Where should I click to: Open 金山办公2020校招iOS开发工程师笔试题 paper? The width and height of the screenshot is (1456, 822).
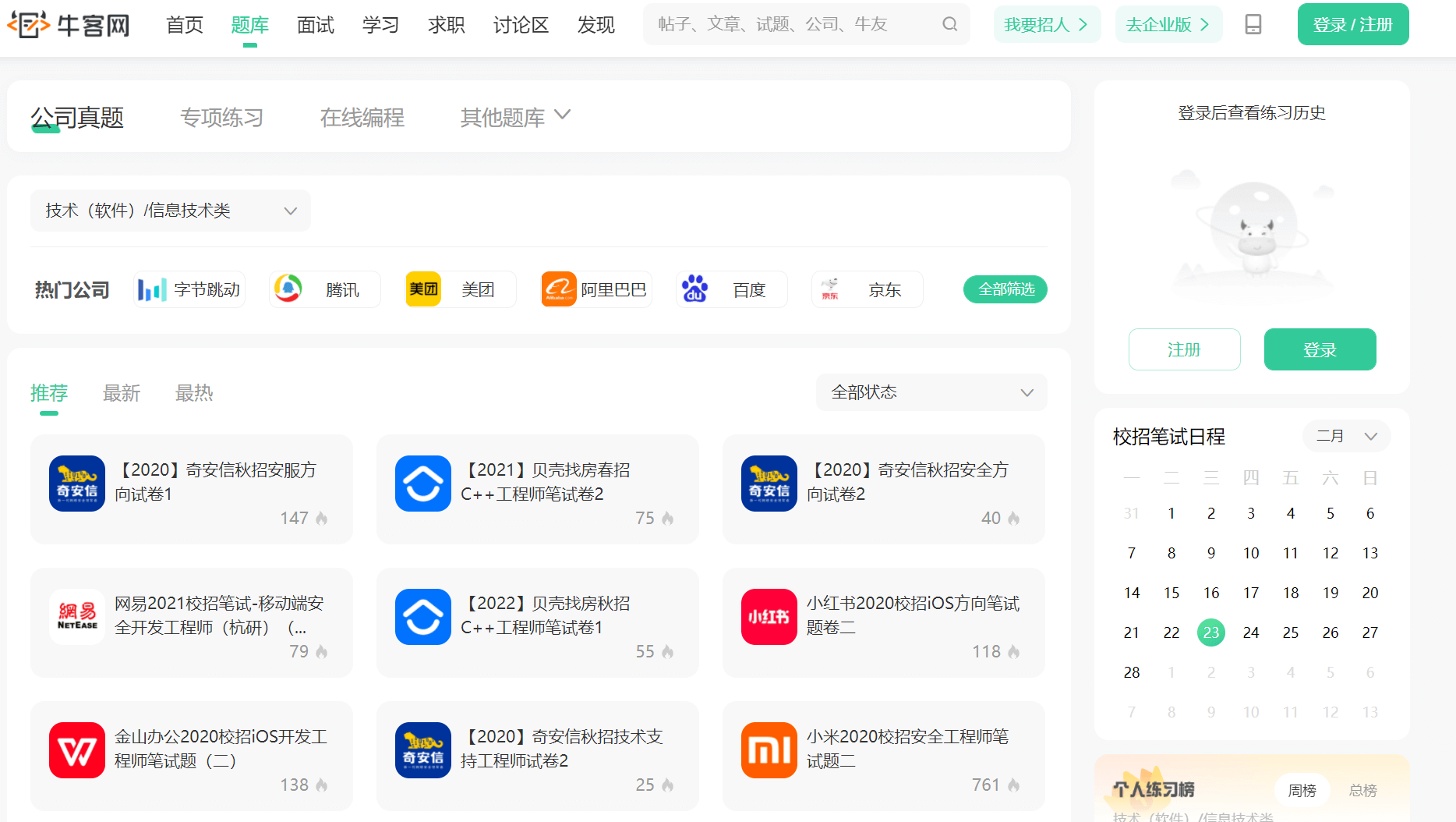coord(191,756)
